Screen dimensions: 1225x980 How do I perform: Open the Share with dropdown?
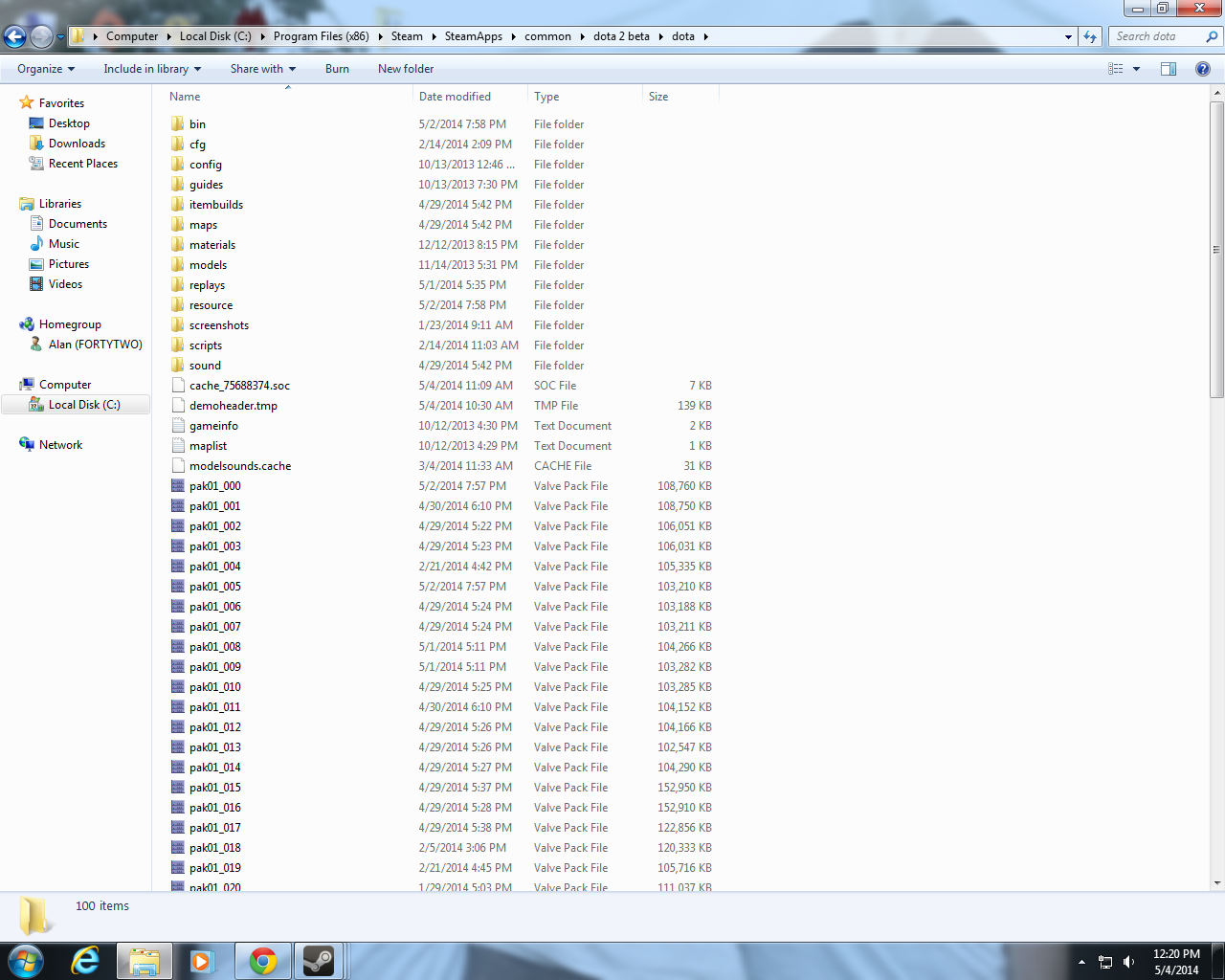tap(262, 69)
